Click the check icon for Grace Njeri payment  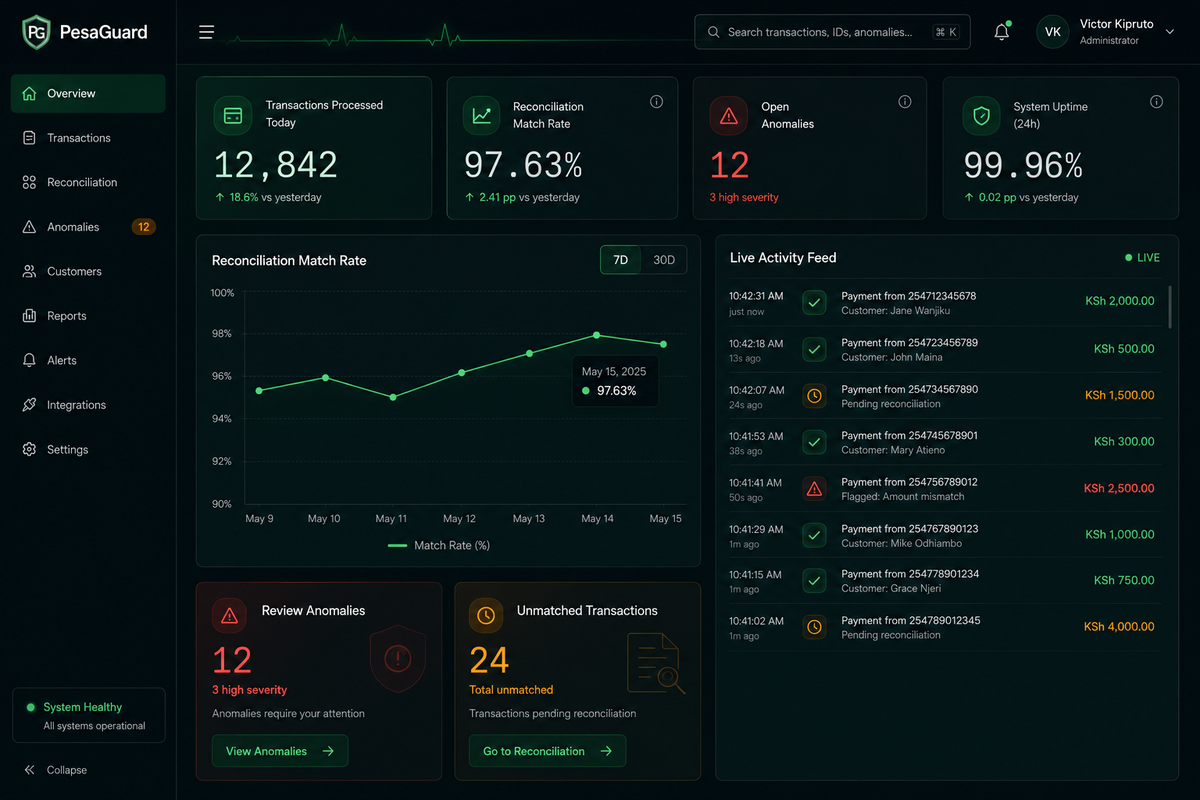pos(815,580)
